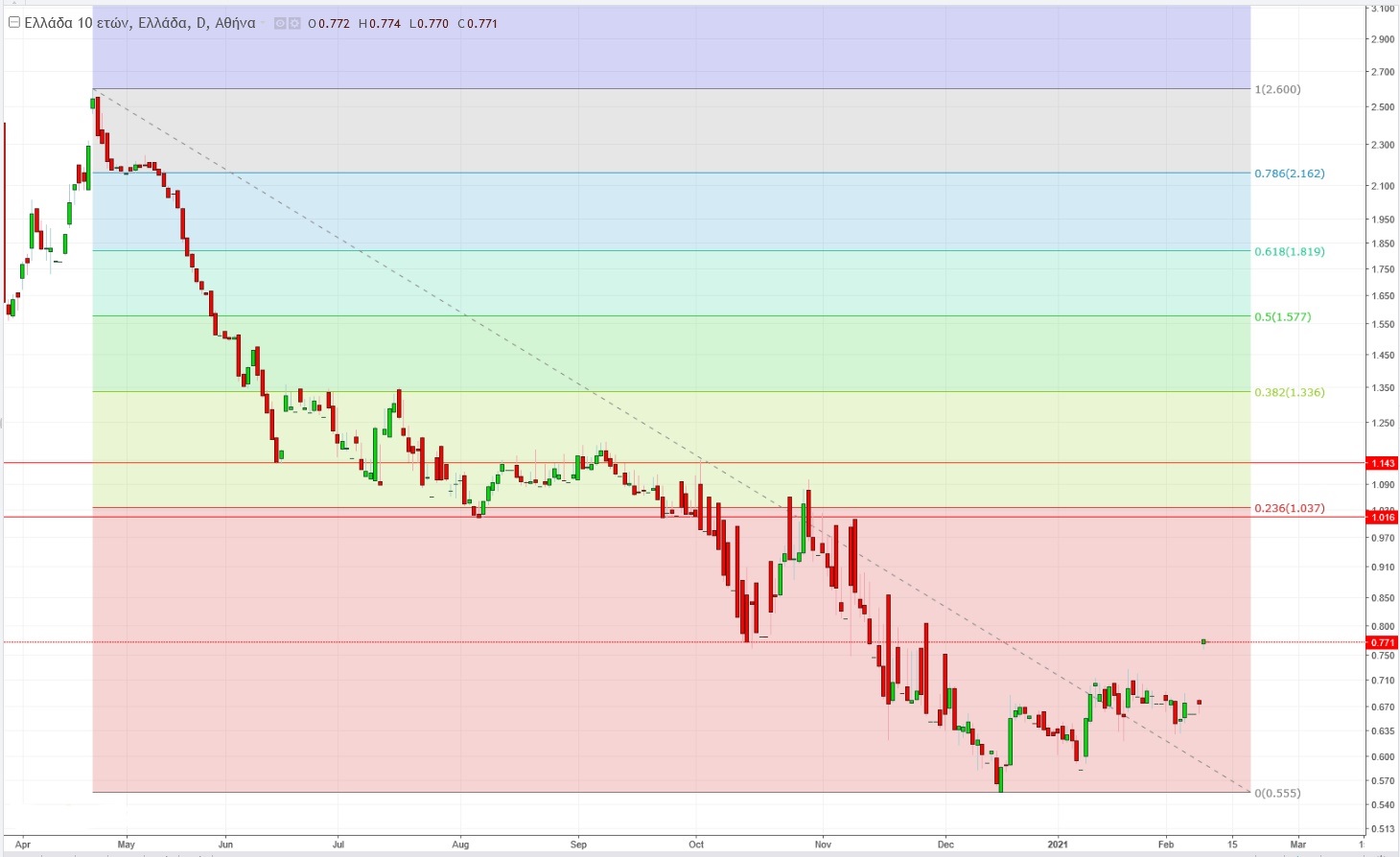
Task: Click the 2.100 value on price scale
Action: point(1382,186)
